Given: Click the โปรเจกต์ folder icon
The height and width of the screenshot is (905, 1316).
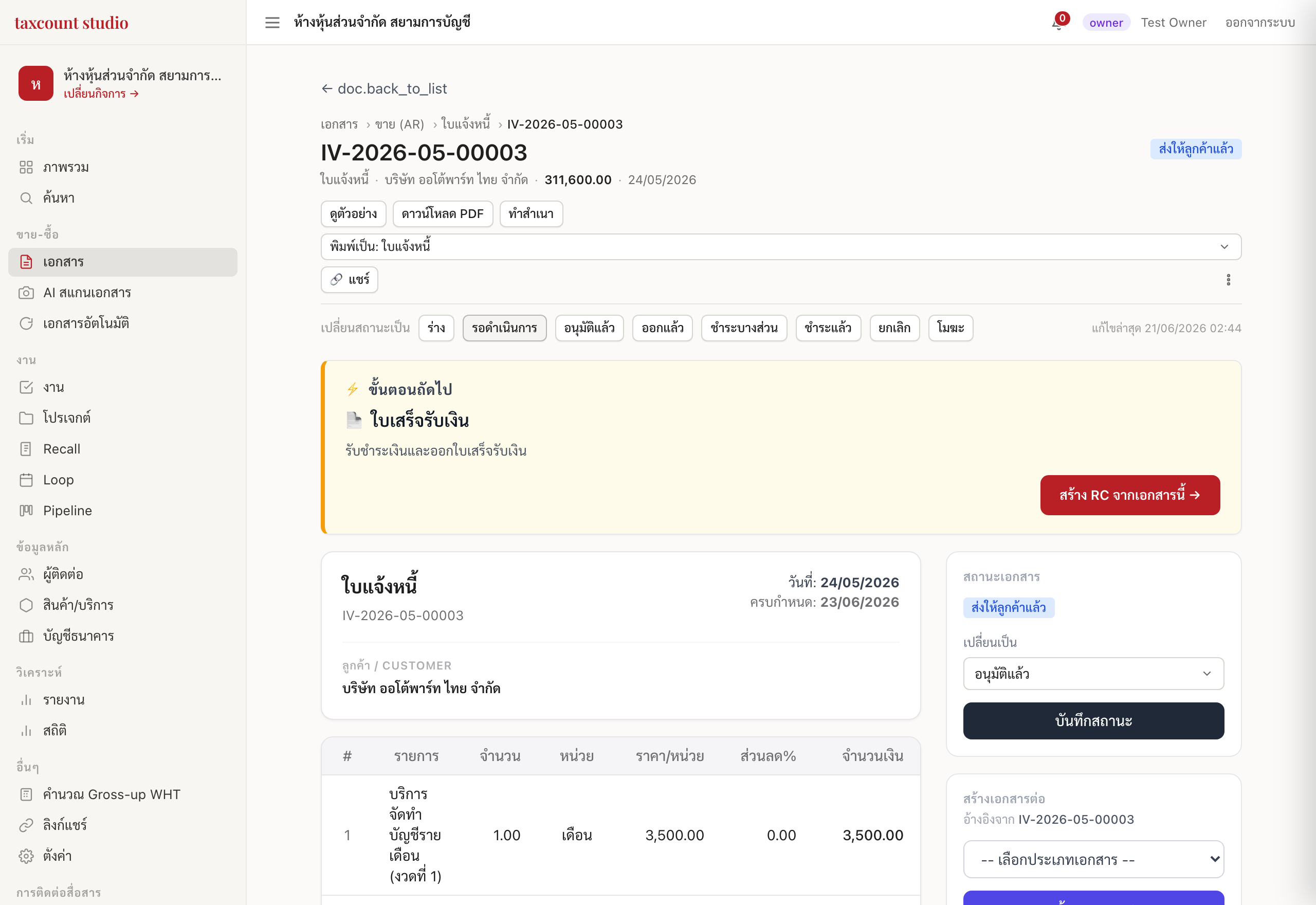Looking at the screenshot, I should click(26, 418).
